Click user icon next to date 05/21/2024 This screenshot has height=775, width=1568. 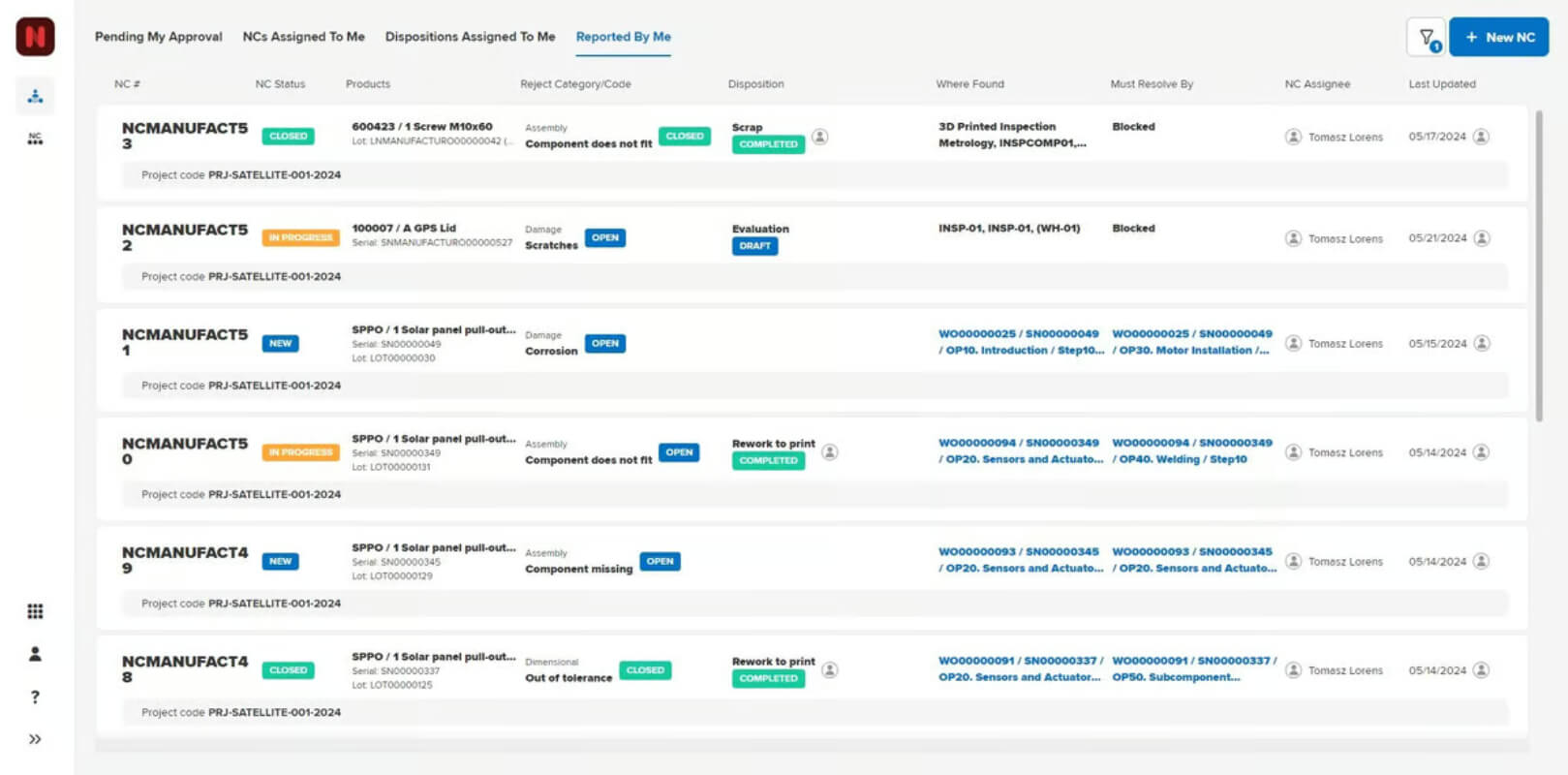[1481, 238]
